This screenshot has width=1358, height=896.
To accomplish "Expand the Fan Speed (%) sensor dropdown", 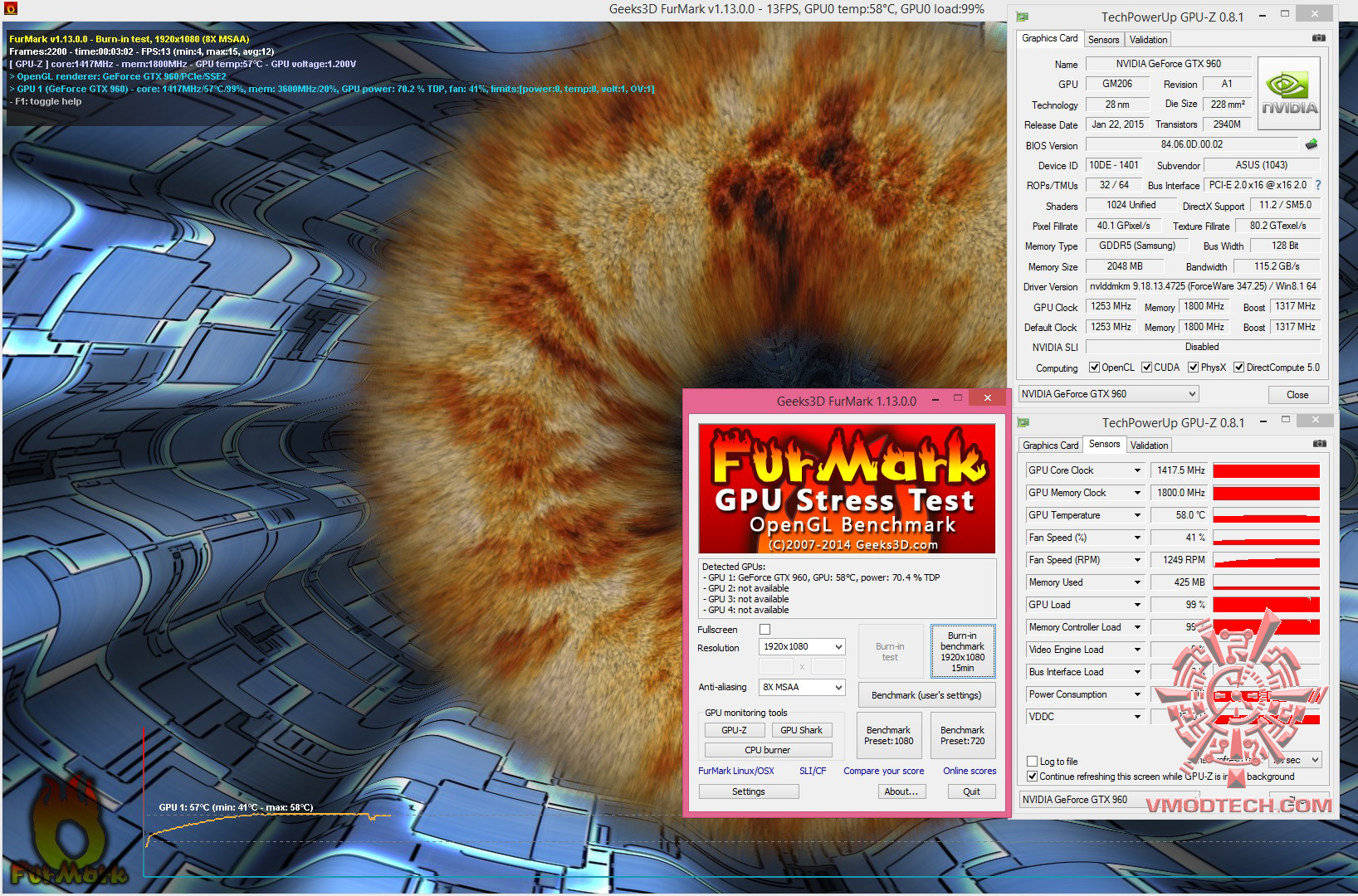I will coord(1137,538).
